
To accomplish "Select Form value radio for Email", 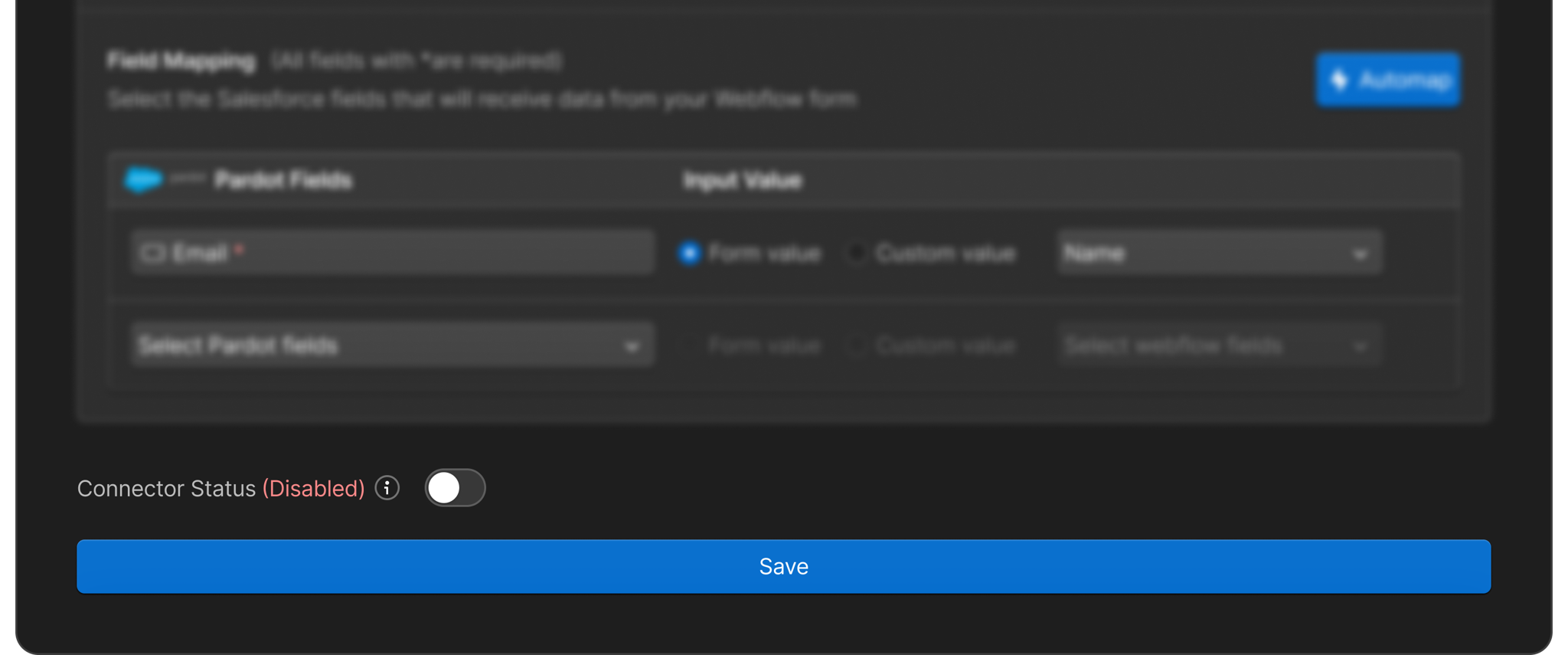I will pyautogui.click(x=690, y=253).
